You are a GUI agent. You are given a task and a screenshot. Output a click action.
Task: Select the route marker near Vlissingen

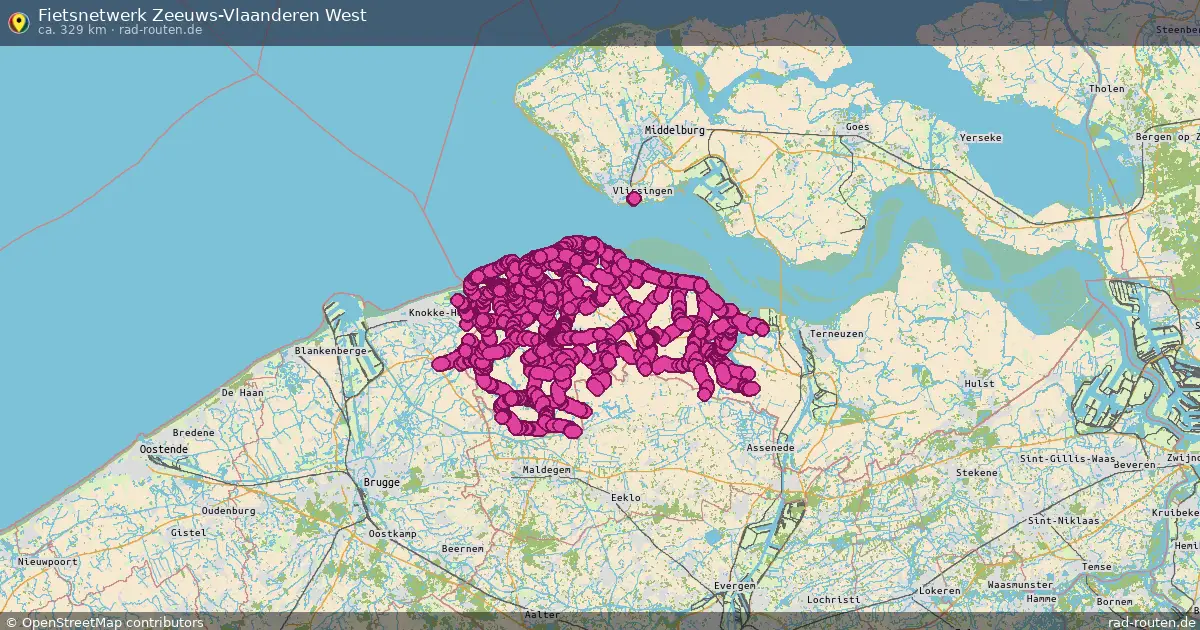[633, 199]
